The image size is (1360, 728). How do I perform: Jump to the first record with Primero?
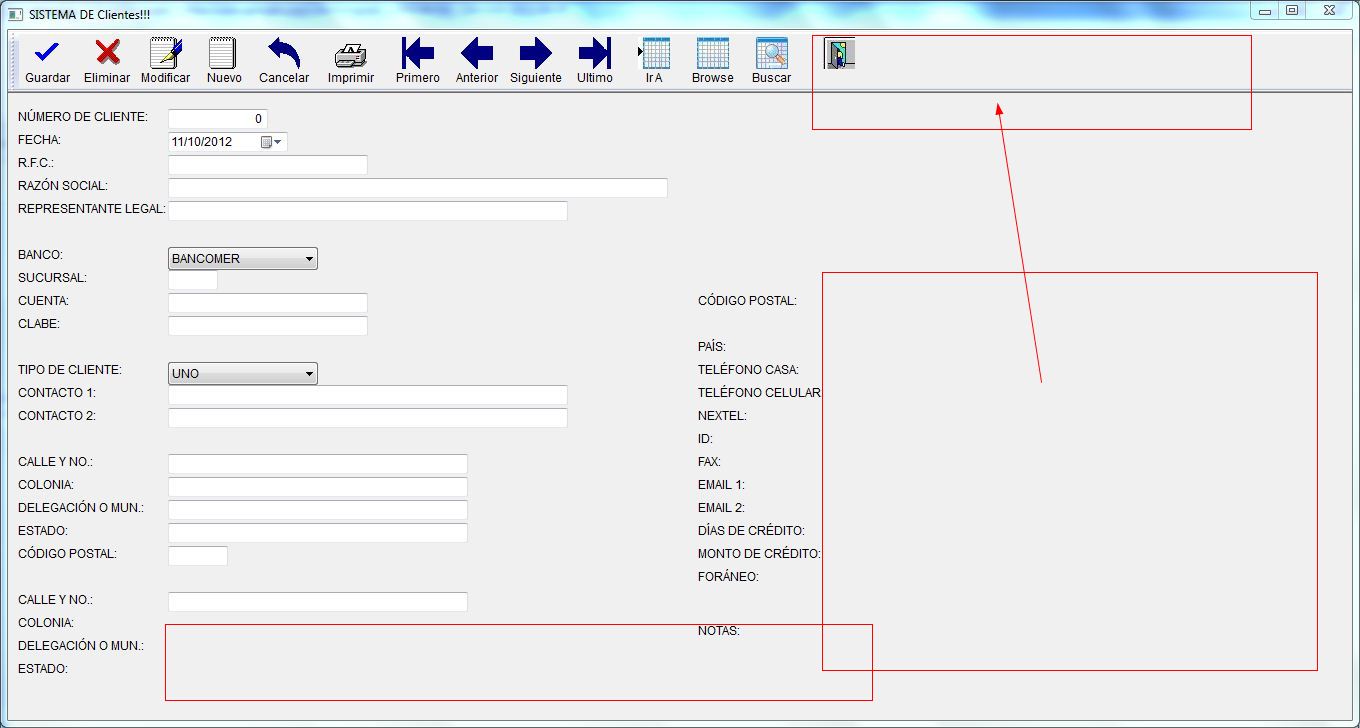pos(417,52)
